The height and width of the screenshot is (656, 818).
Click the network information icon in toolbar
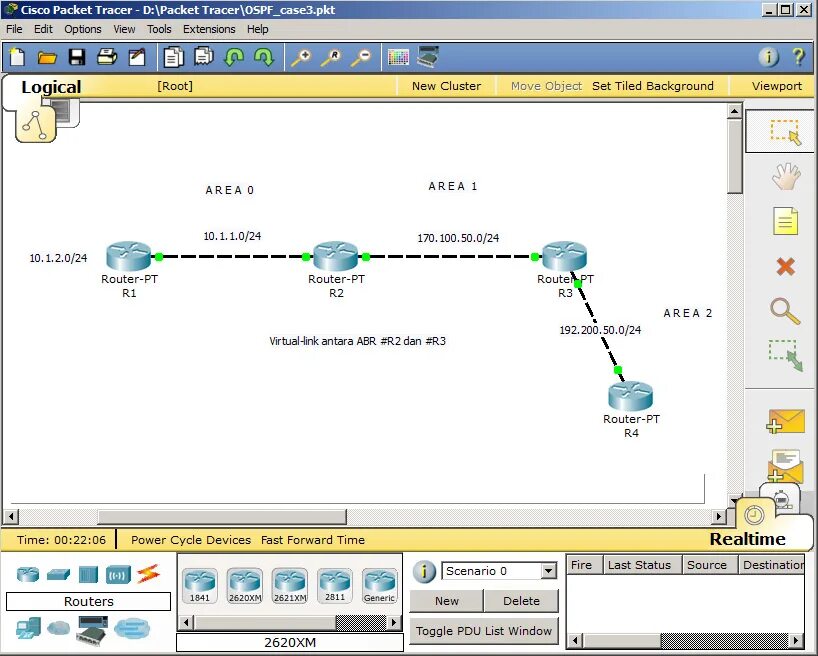pos(768,56)
